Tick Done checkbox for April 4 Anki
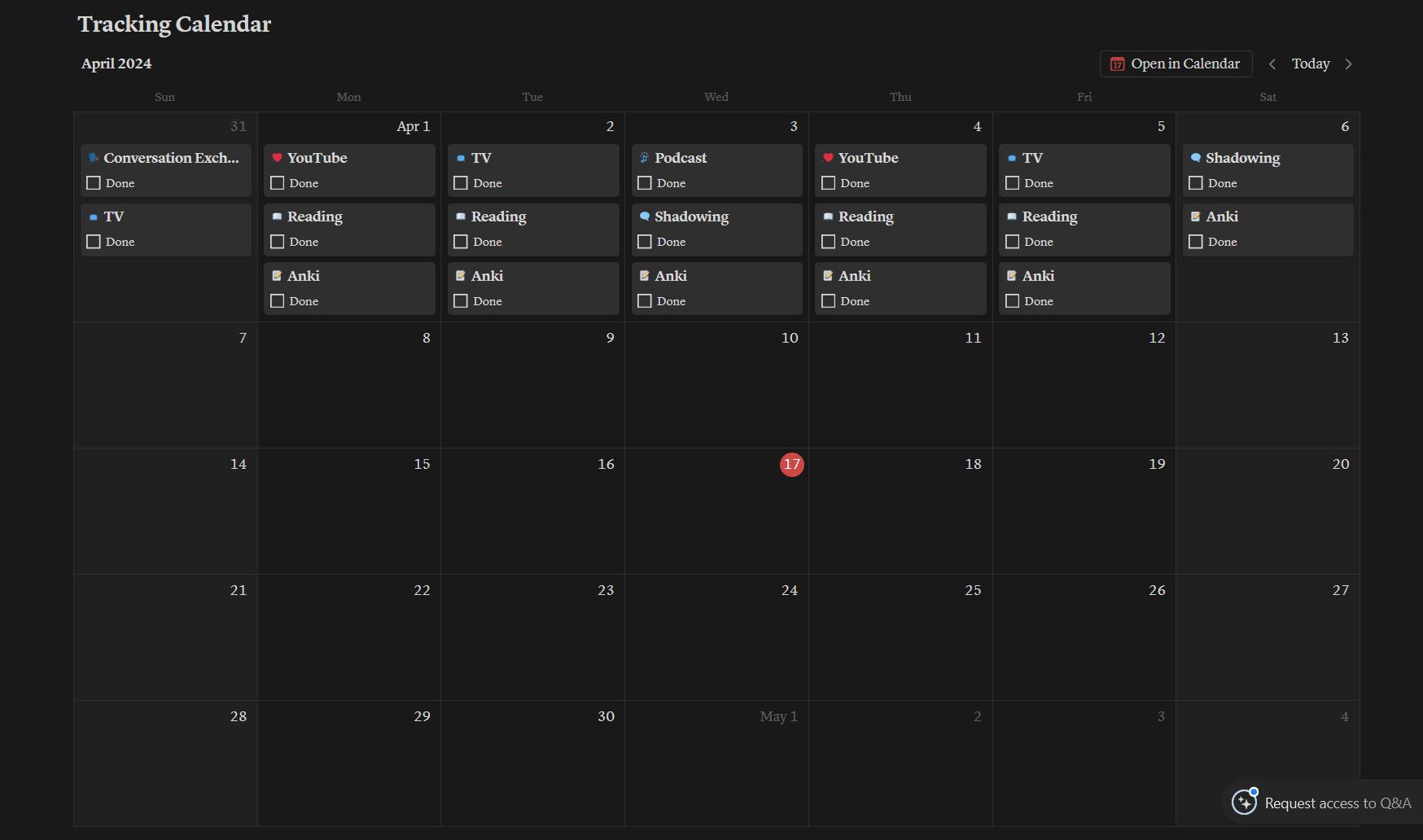 click(x=829, y=301)
